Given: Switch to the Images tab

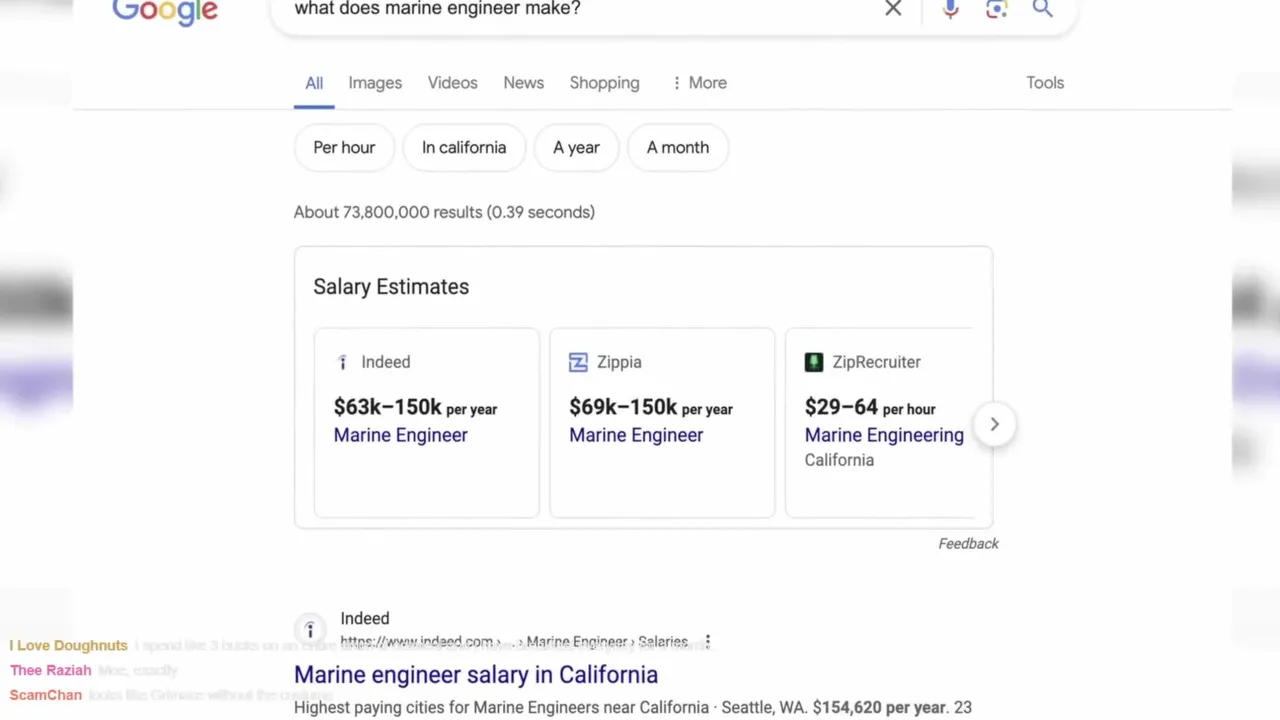Looking at the screenshot, I should tap(375, 83).
